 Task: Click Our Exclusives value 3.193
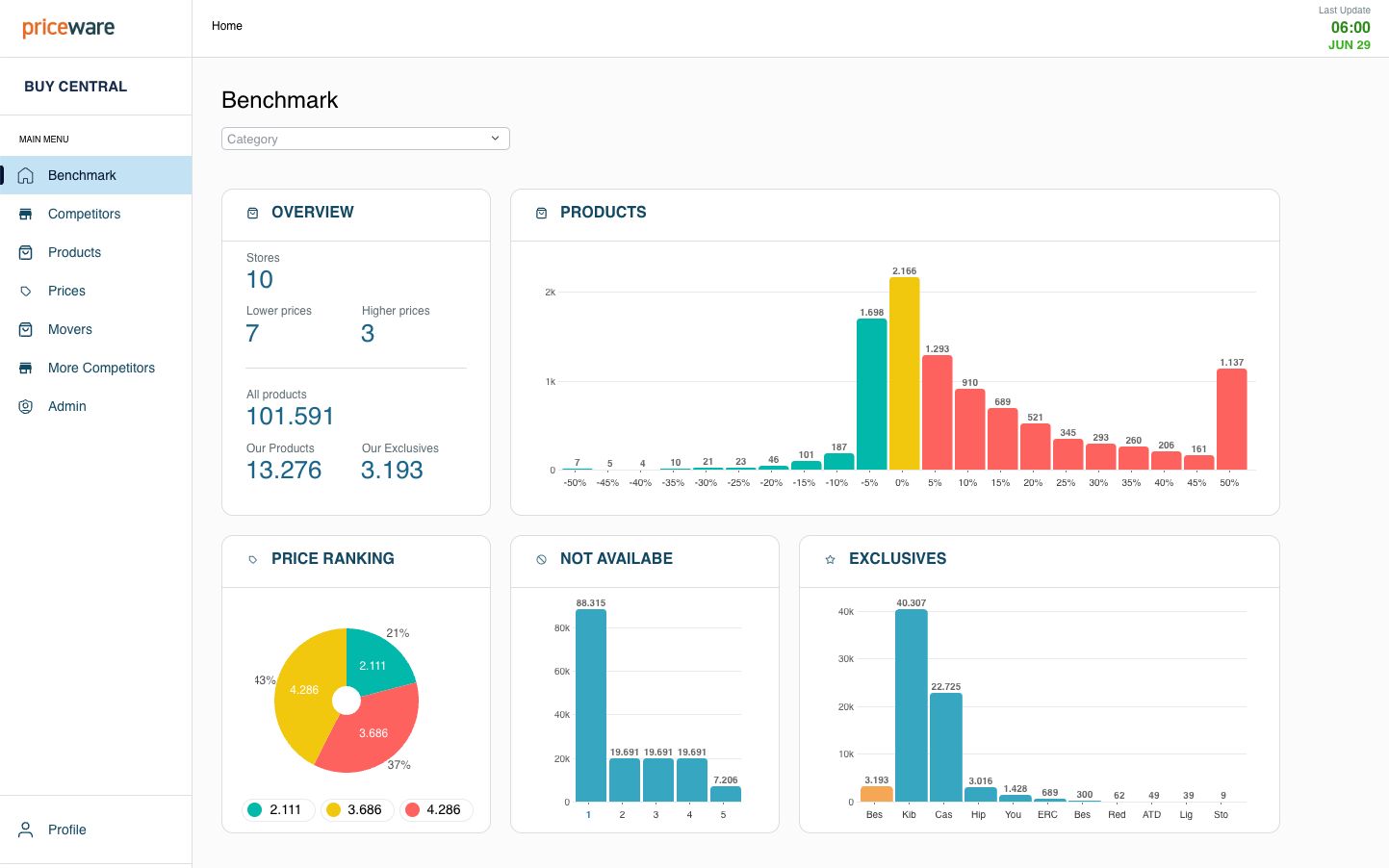click(x=392, y=470)
